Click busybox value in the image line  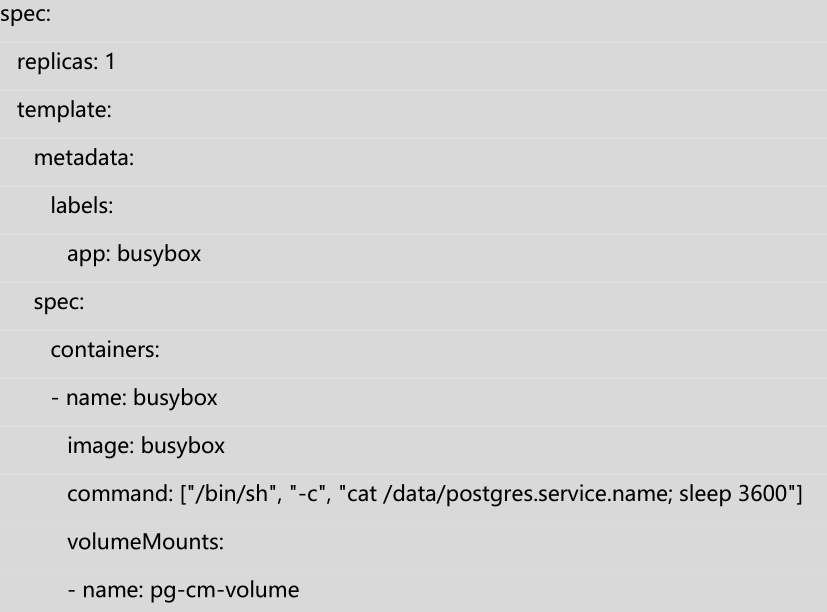pyautogui.click(x=183, y=446)
